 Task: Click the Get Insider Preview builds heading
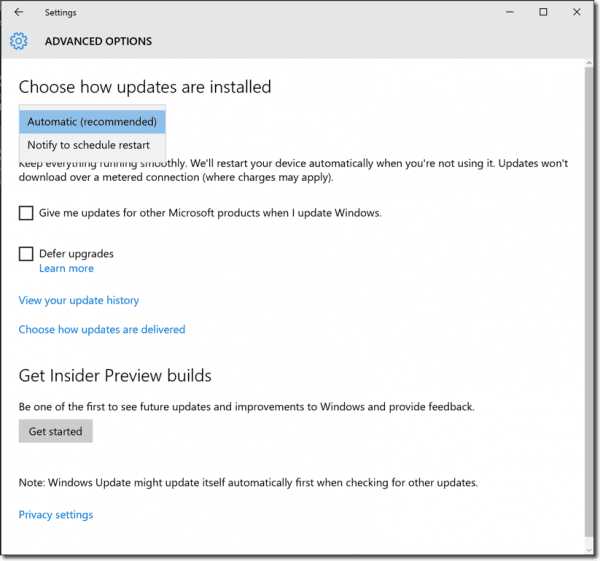[x=115, y=375]
